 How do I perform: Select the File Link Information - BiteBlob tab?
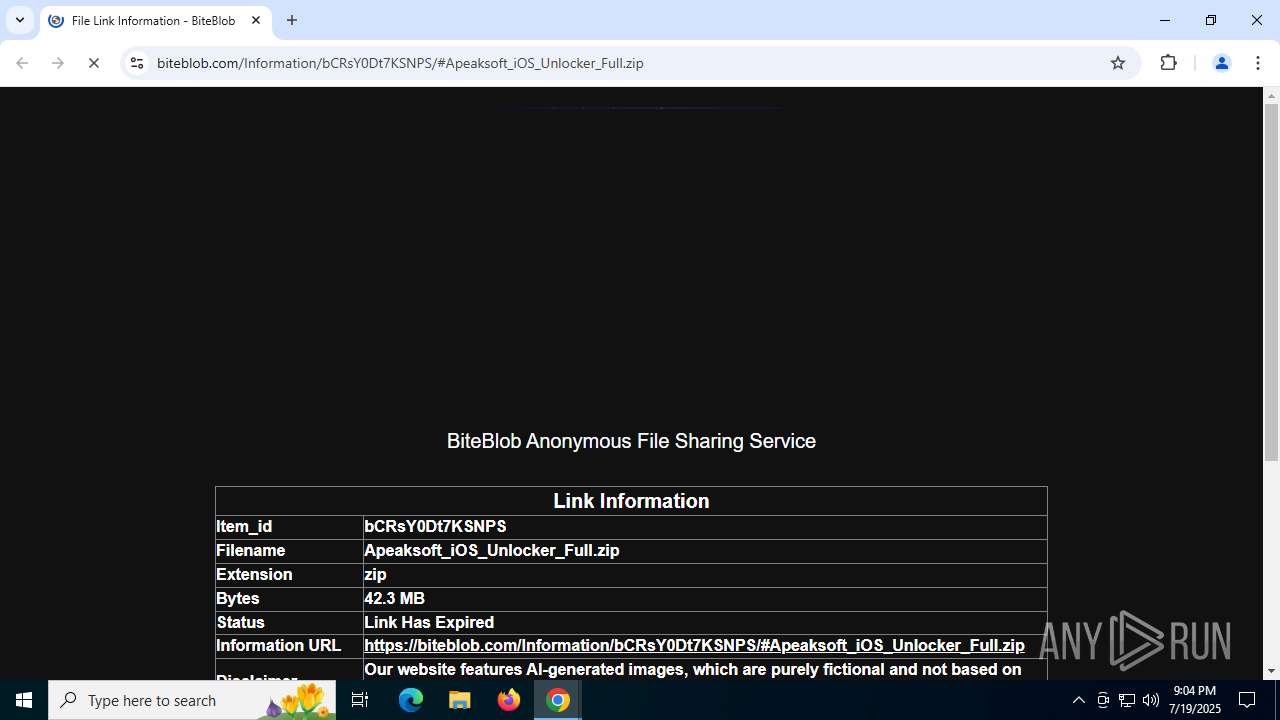pos(155,21)
